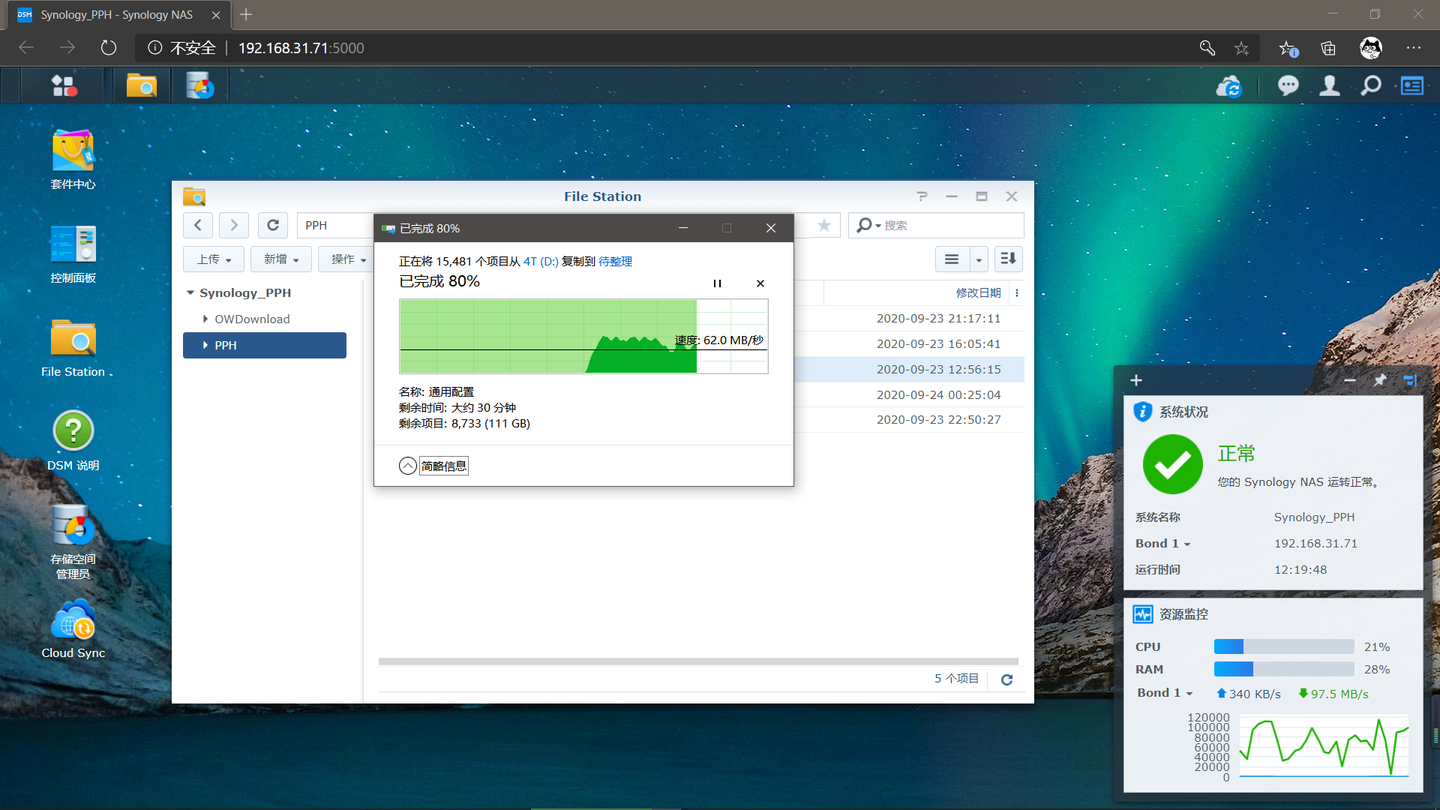Switch to File Station in DSM taskbar
Viewport: 1440px width, 810px height.
[x=141, y=86]
